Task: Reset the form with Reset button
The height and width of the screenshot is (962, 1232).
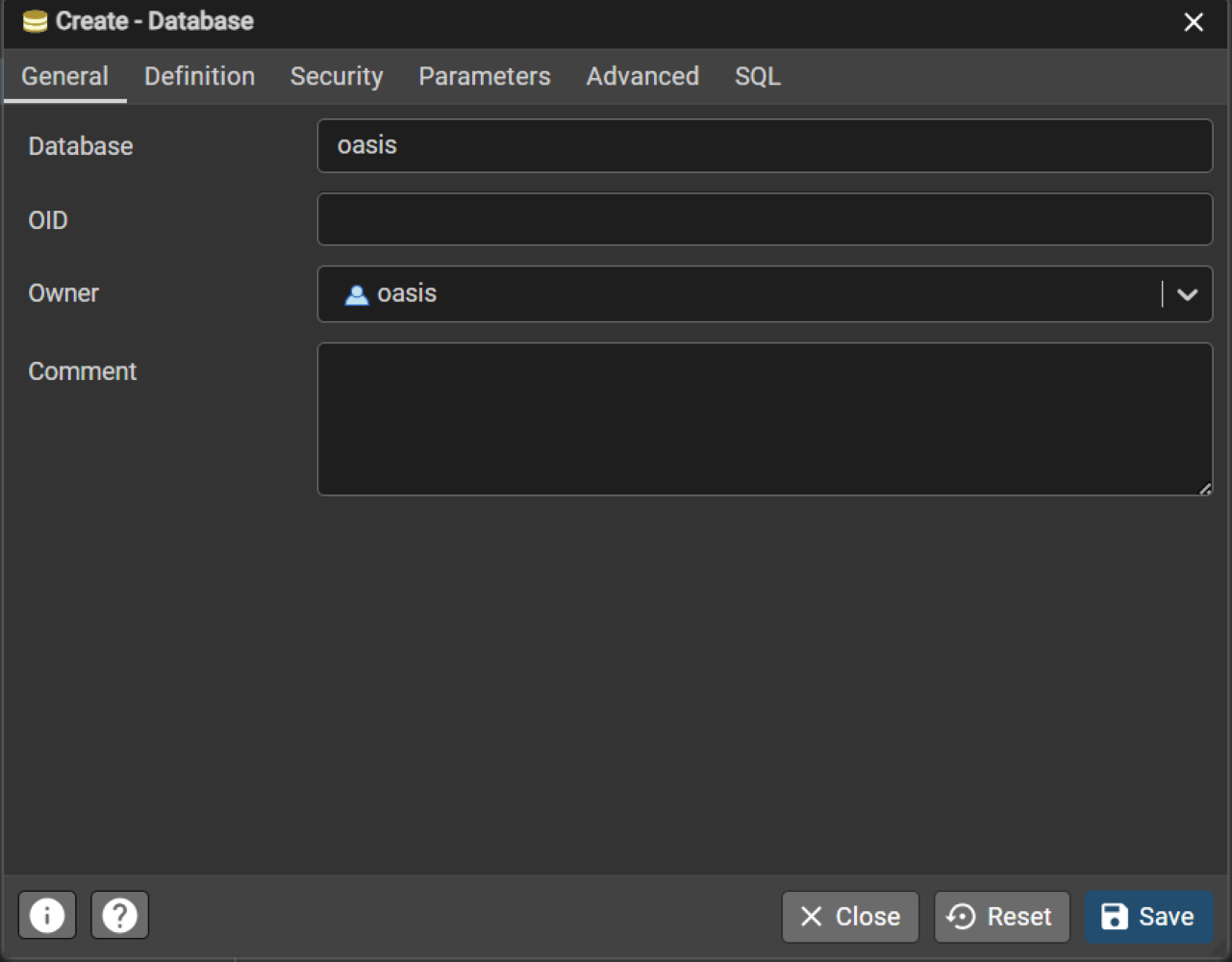Action: tap(1001, 917)
